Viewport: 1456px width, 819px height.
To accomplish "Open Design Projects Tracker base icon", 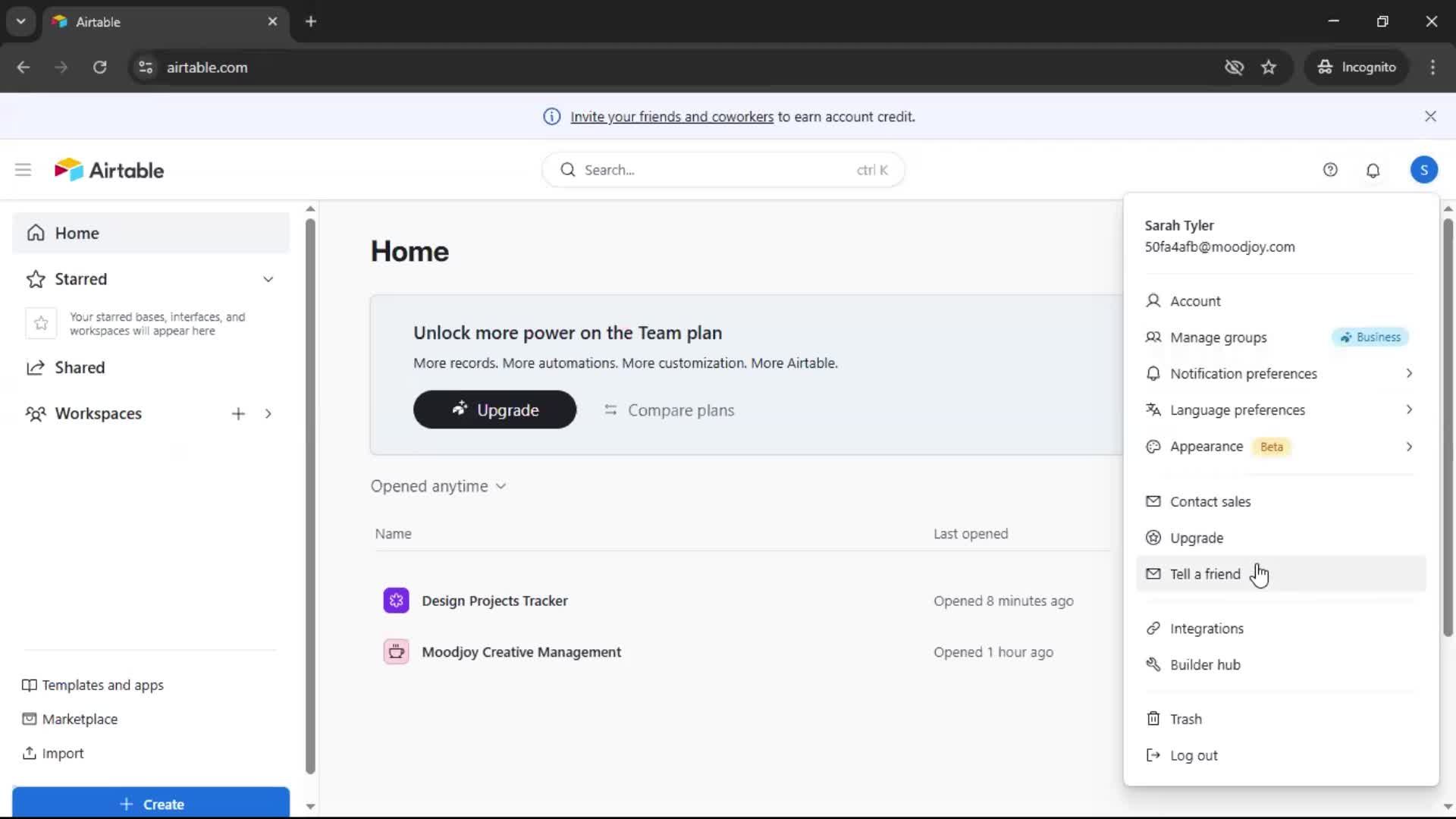I will coord(396,601).
